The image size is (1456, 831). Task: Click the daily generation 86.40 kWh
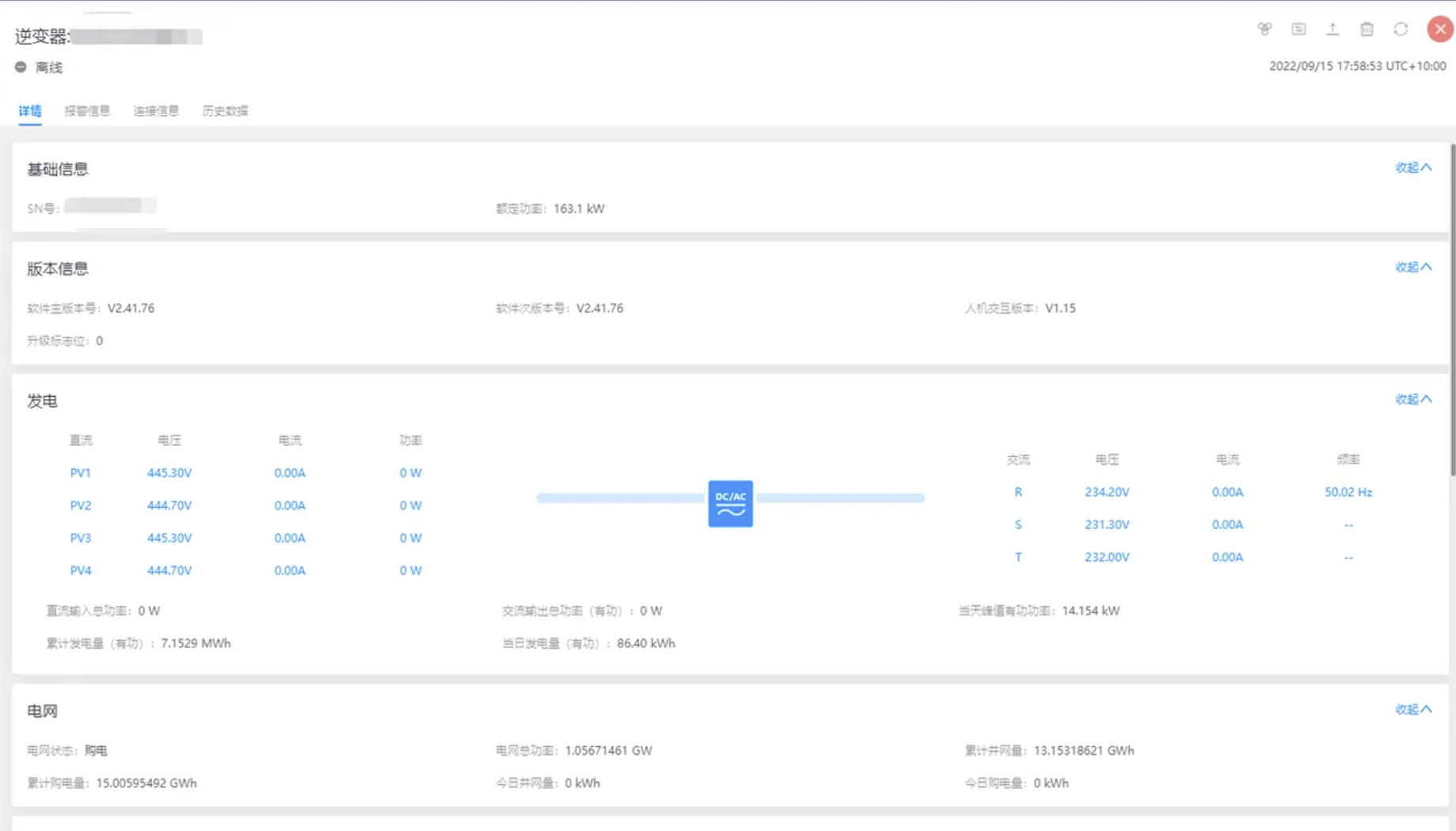646,643
